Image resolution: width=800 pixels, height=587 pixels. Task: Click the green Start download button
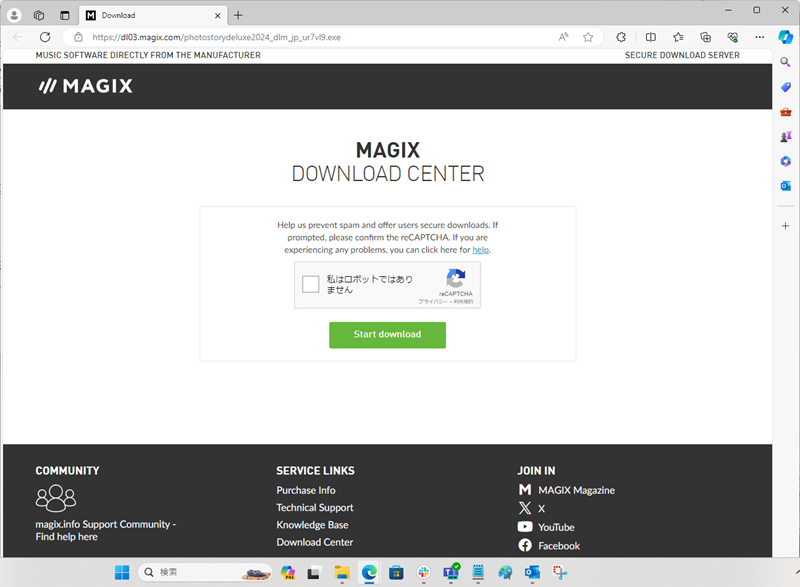coord(387,335)
